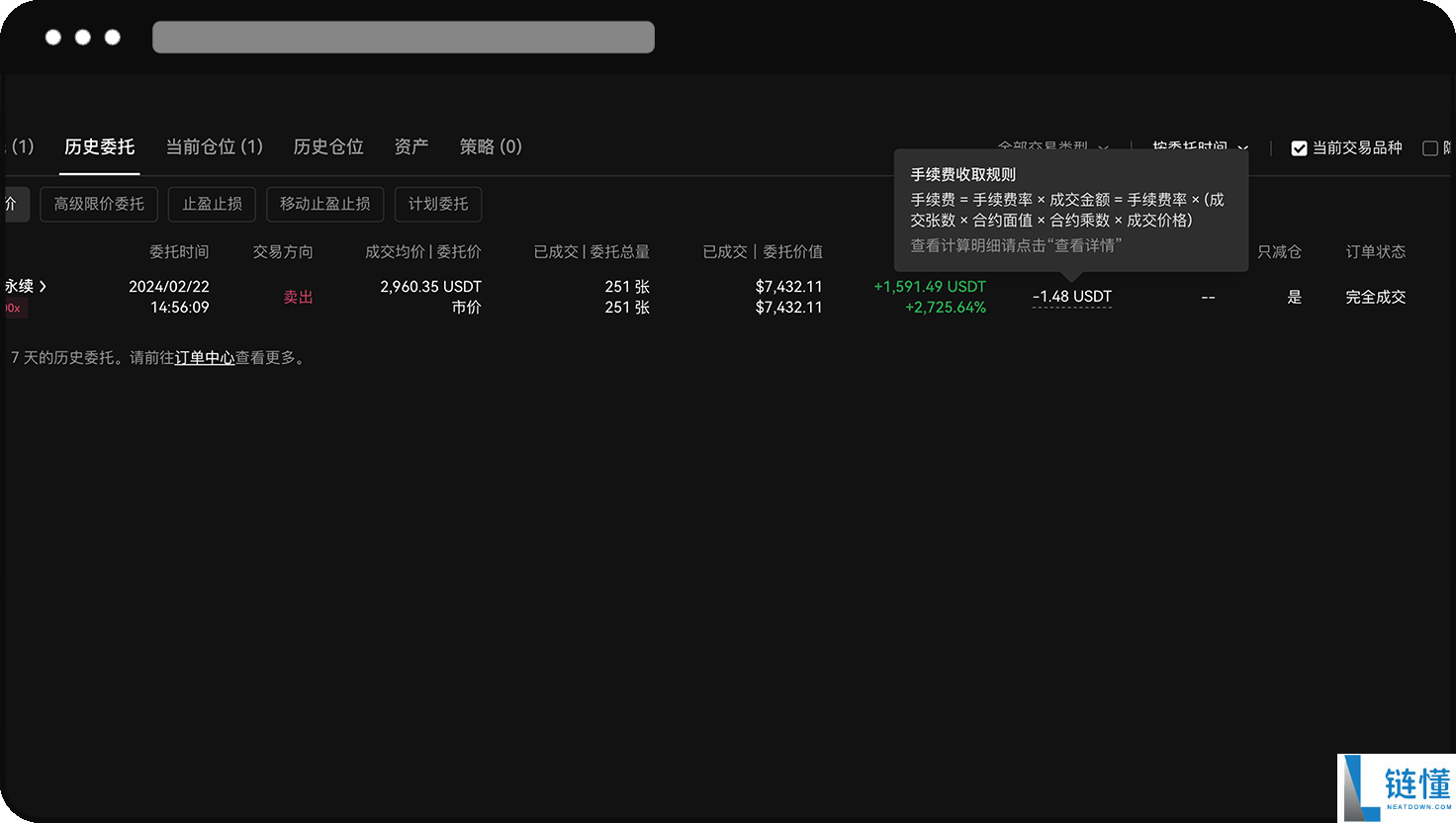
Task: Open the 当前仓位 (1) tab
Action: (x=212, y=145)
